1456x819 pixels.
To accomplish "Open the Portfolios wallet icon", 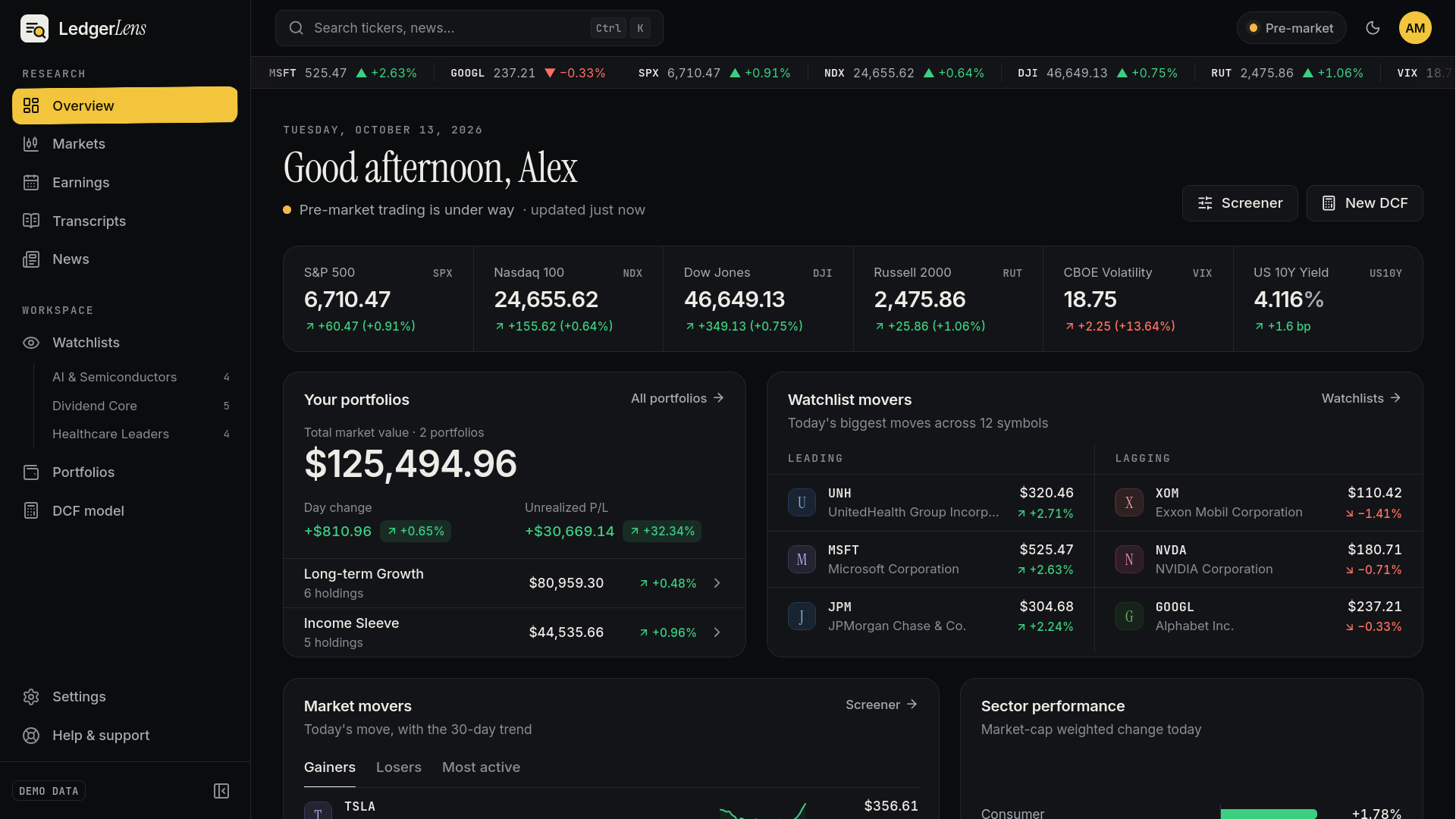I will tap(31, 472).
